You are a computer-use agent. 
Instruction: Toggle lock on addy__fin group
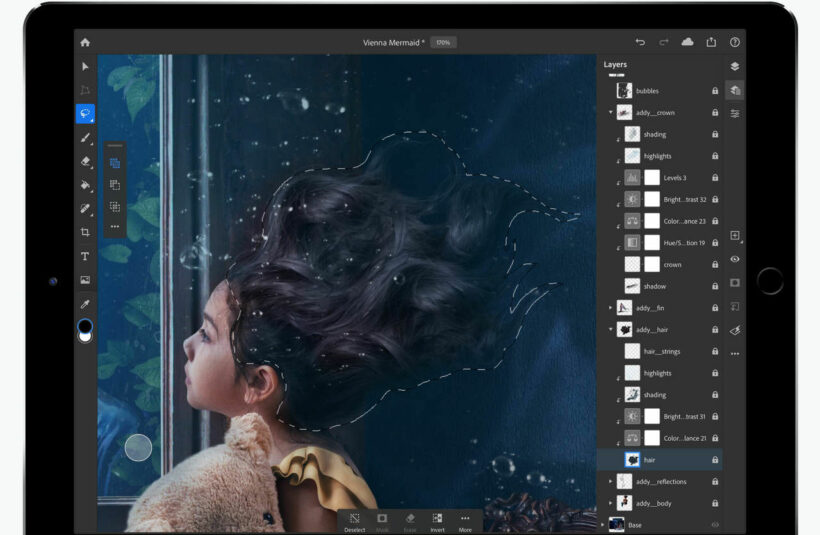pyautogui.click(x=715, y=308)
